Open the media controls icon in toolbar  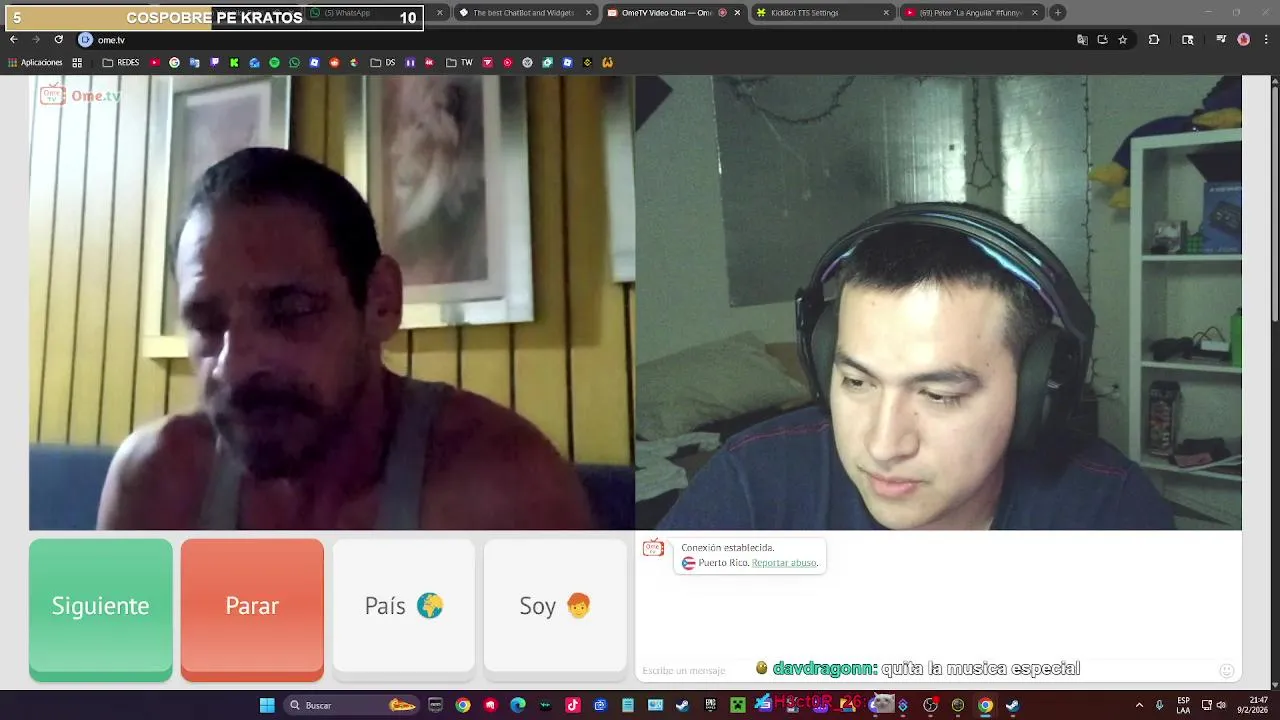[x=1221, y=40]
